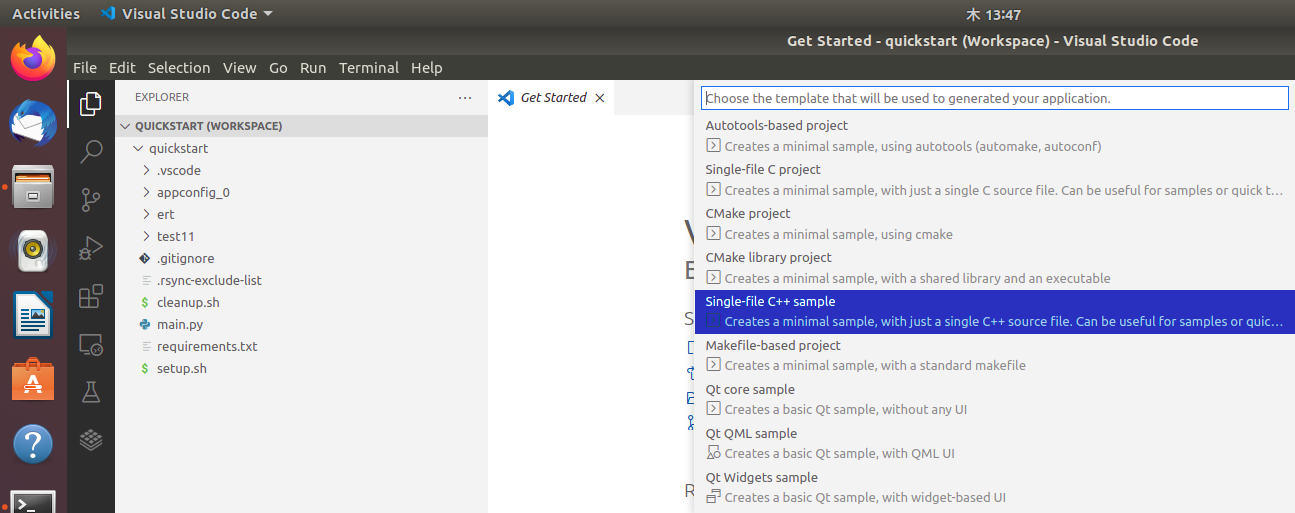Expand the appconfig_0 folder

301,192
